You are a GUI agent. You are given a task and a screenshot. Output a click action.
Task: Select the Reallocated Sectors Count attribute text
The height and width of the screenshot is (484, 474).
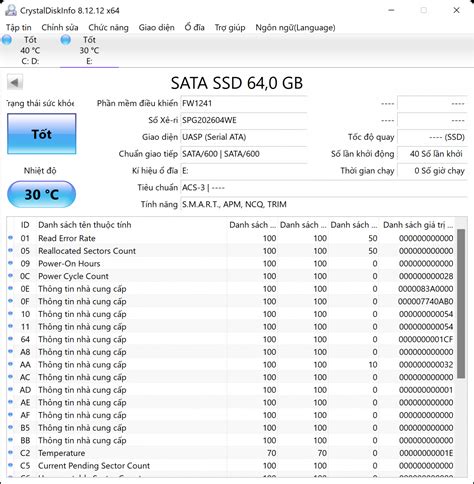(x=87, y=251)
